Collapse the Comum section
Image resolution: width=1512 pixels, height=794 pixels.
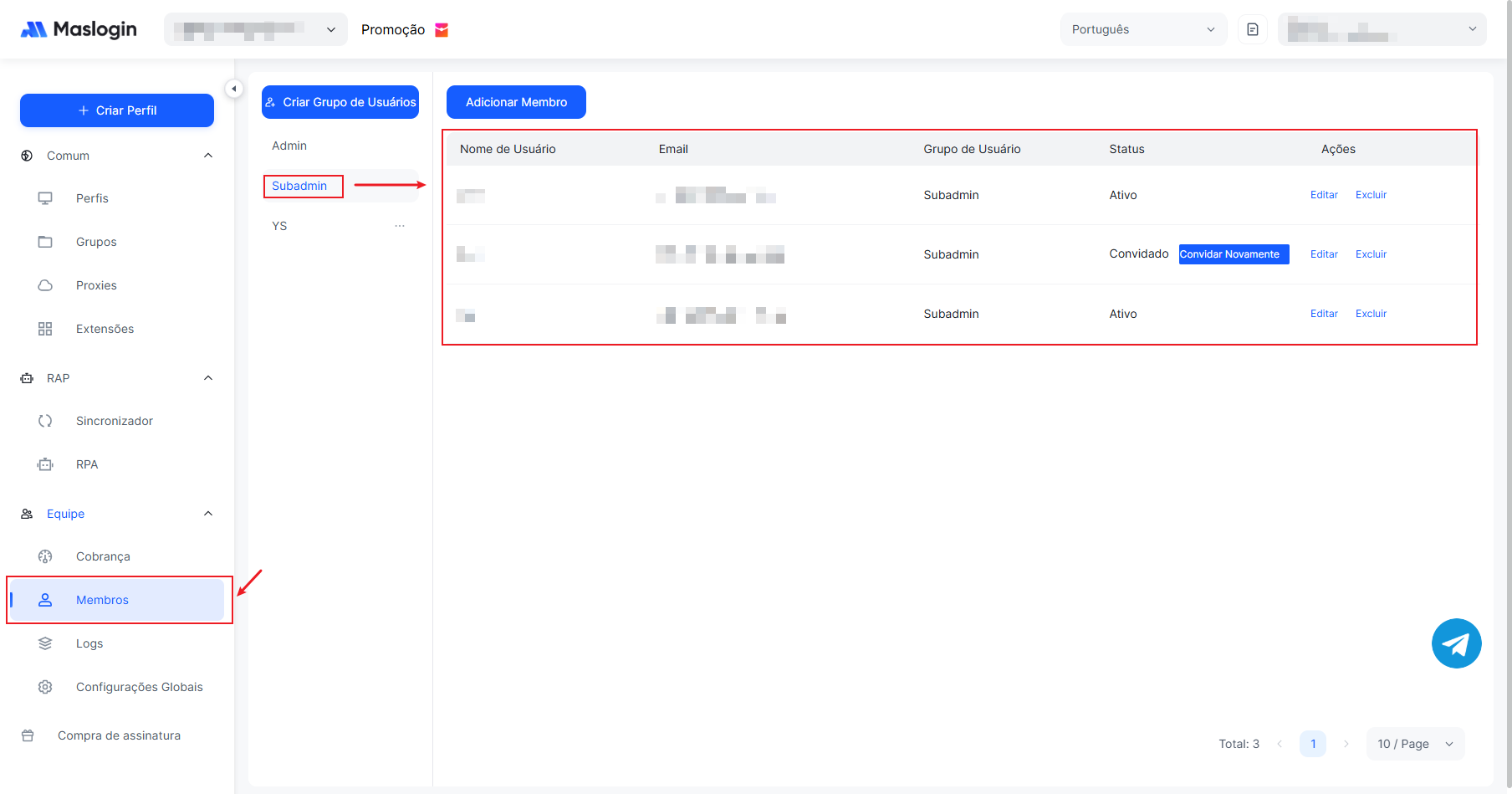[208, 156]
